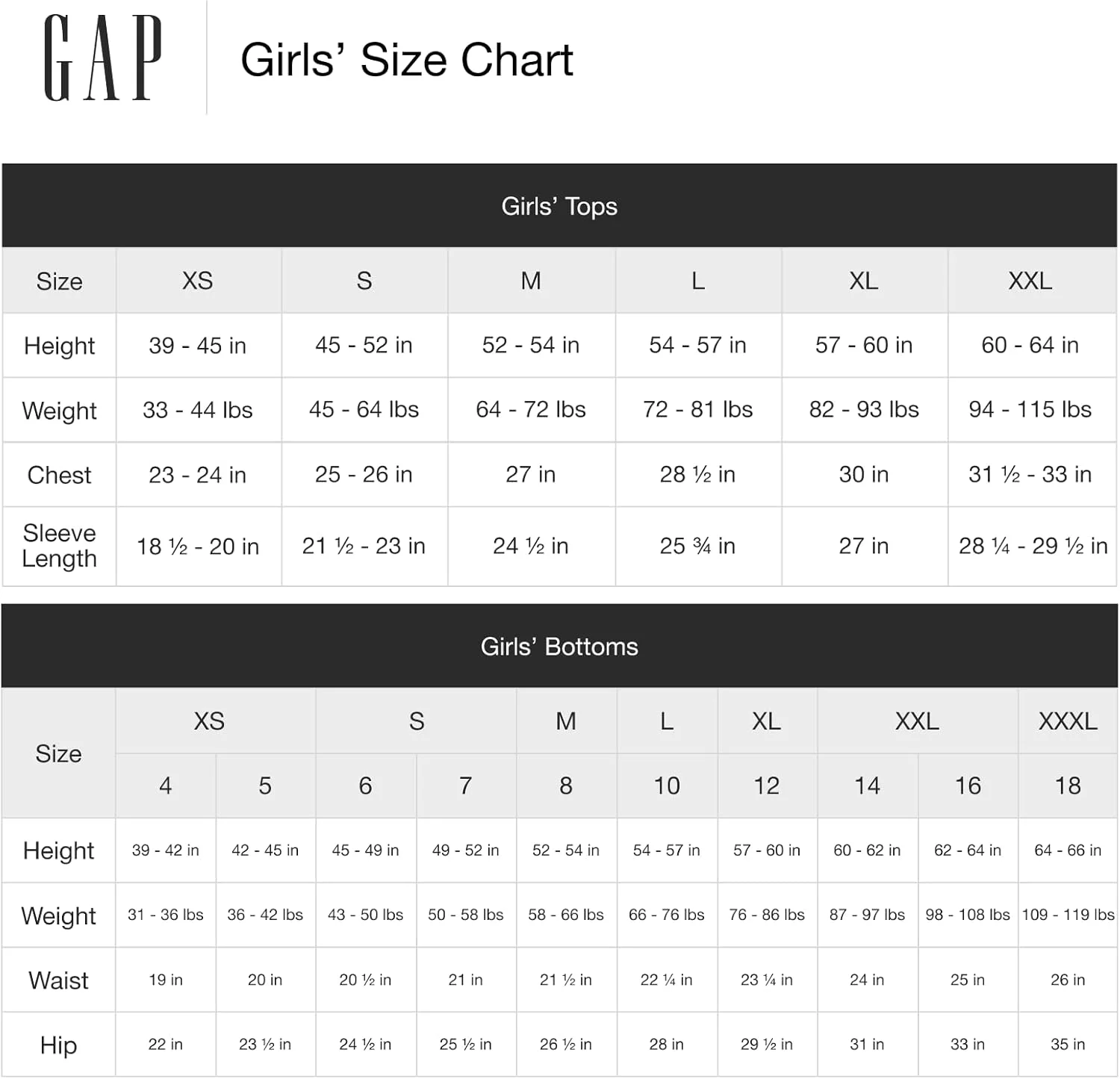Click the 28 ½ in chest cell

[697, 475]
